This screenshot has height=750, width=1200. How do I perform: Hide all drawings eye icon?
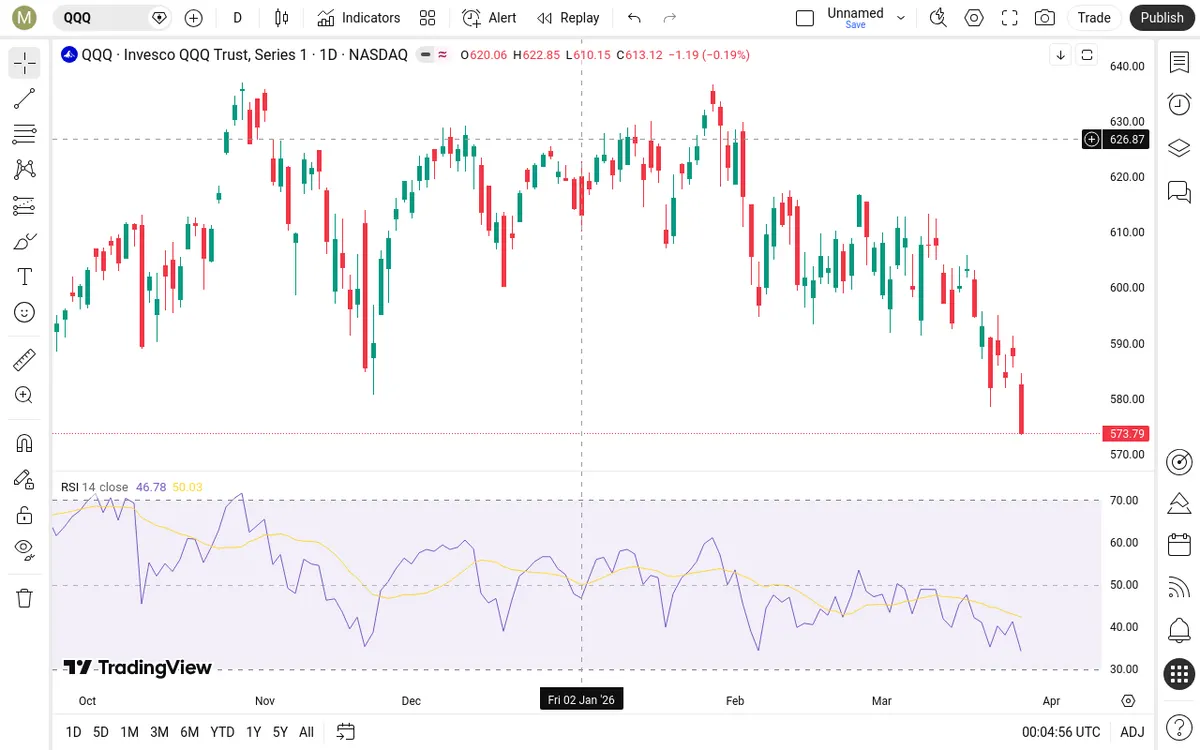(25, 549)
